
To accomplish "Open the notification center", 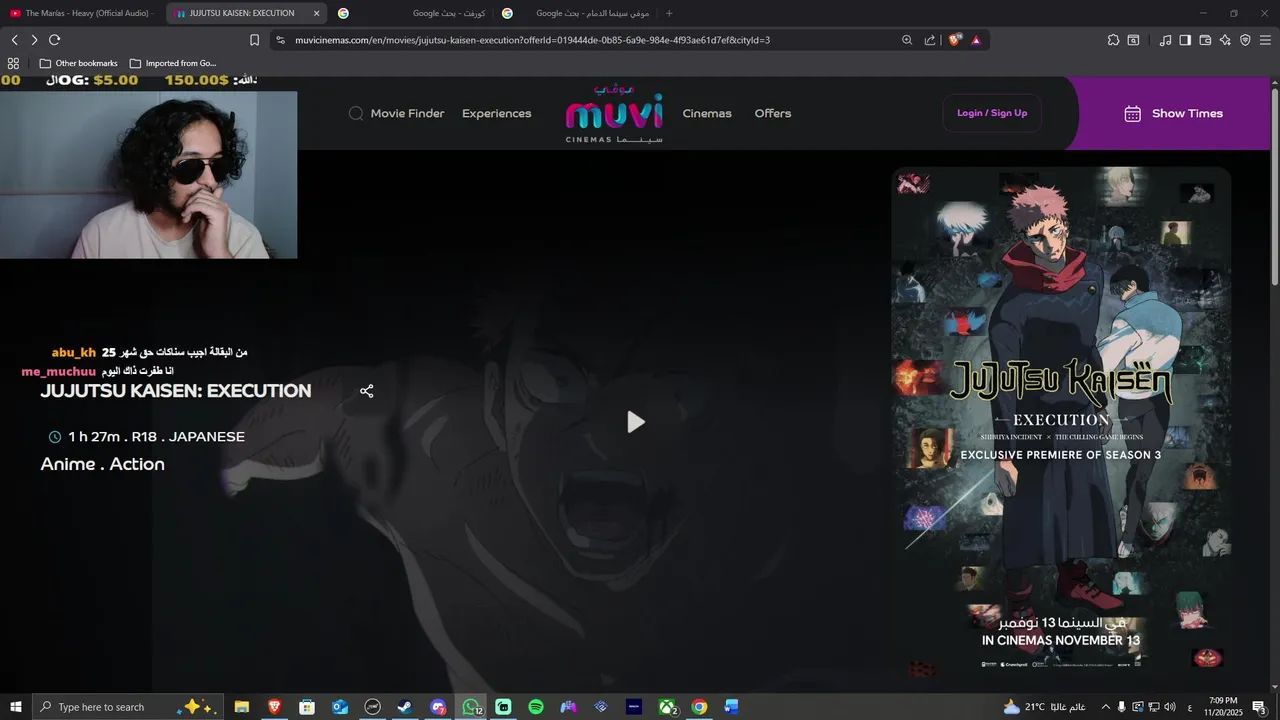I will (1259, 707).
